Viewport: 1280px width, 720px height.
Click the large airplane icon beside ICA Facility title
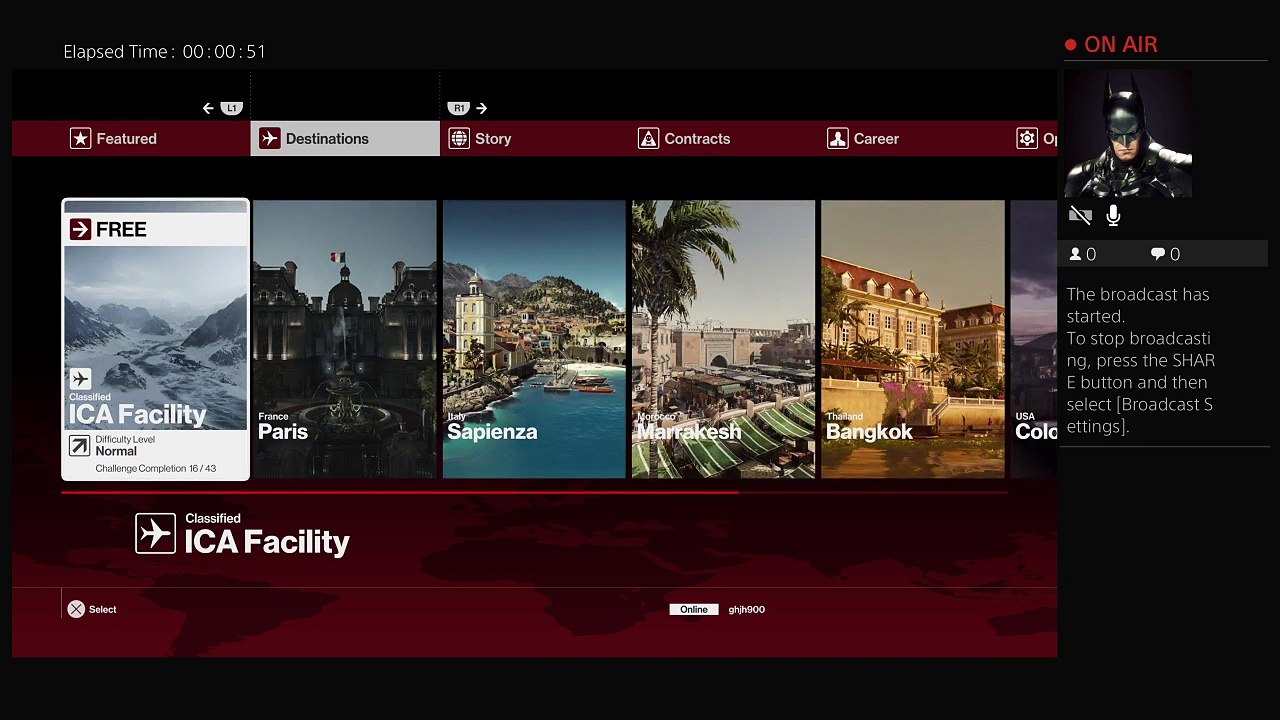tap(156, 534)
